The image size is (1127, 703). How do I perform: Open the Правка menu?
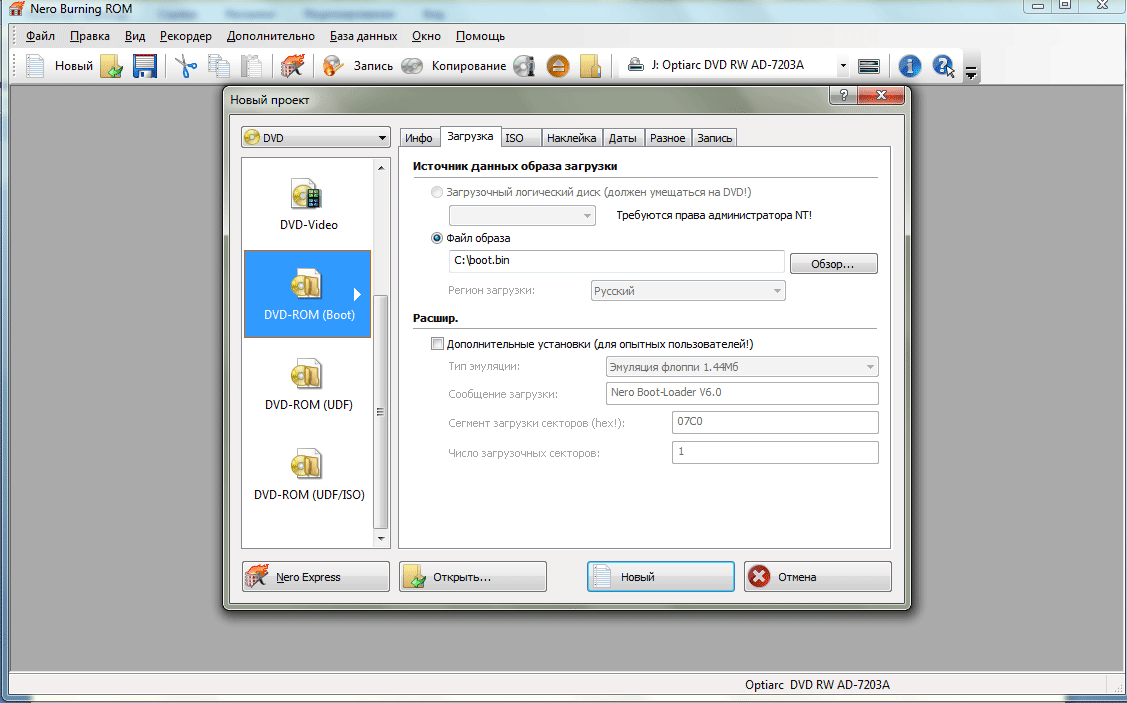[90, 36]
